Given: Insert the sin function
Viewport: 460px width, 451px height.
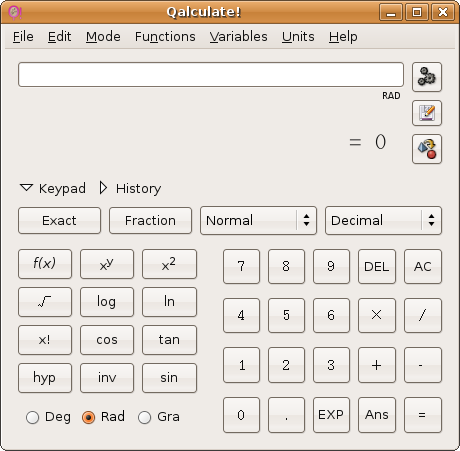Looking at the screenshot, I should point(169,378).
